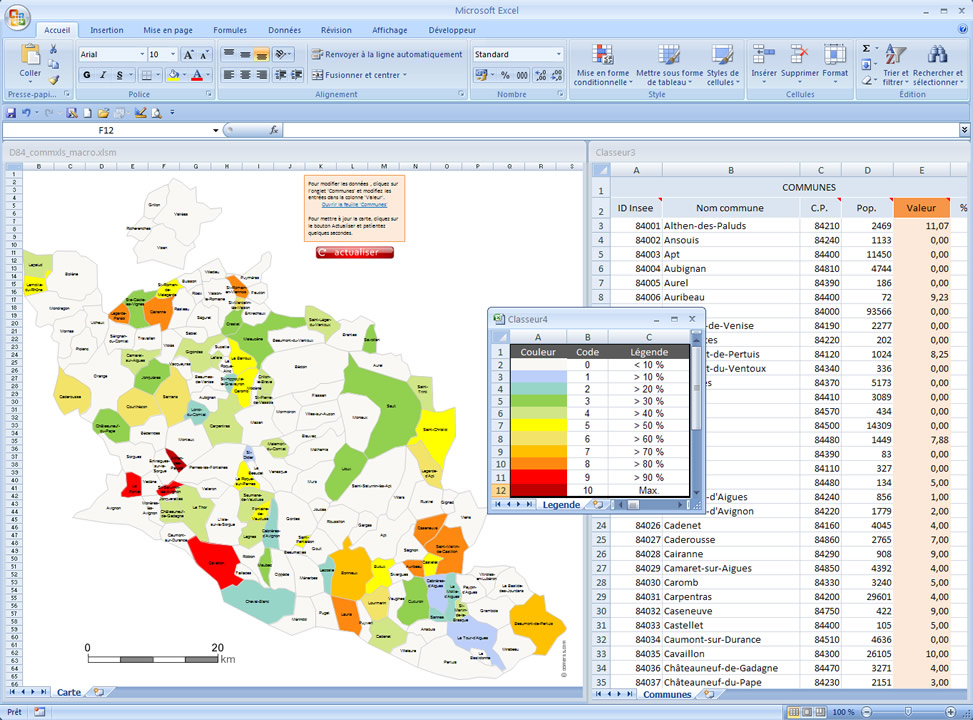Toggle top vertical alignment
The height and width of the screenshot is (720, 973).
[229, 55]
